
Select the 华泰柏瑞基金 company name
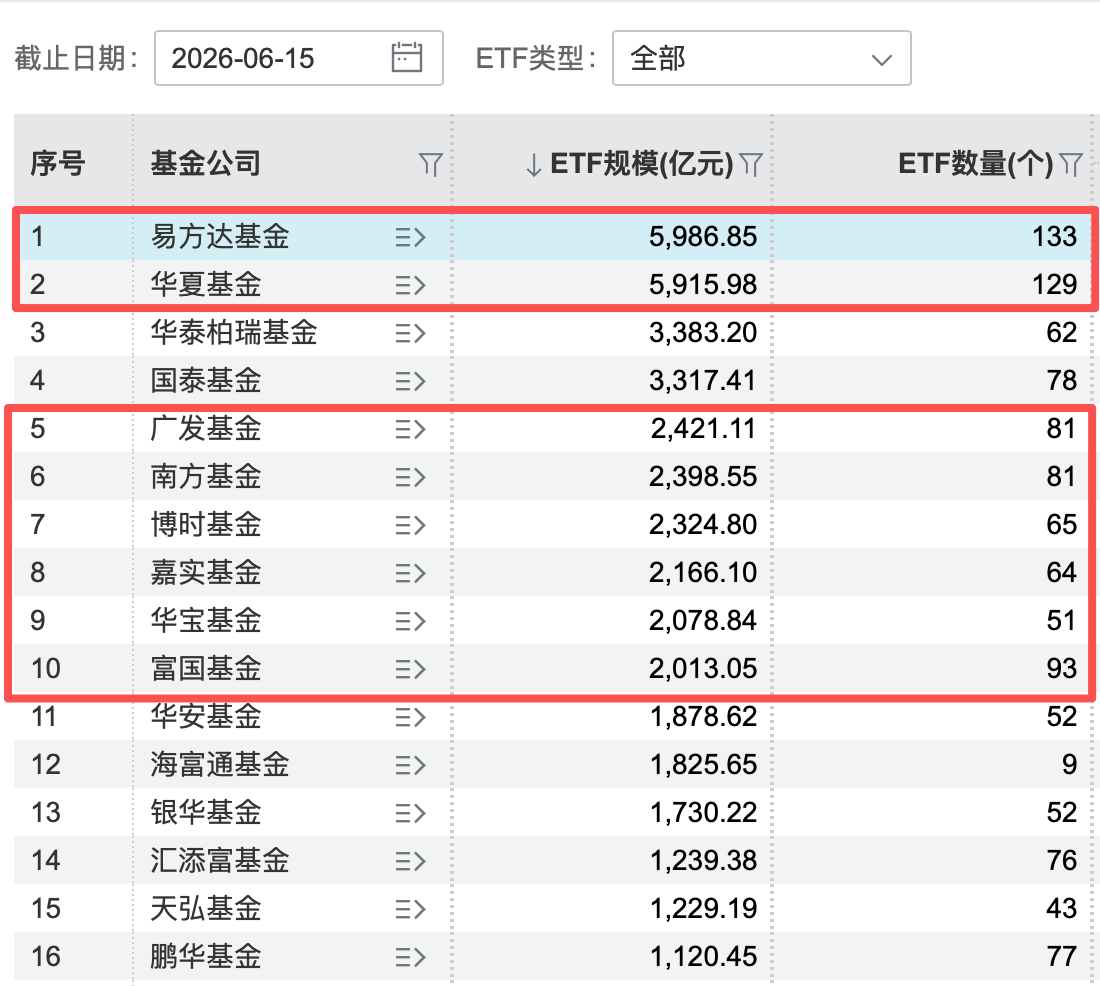pyautogui.click(x=234, y=332)
